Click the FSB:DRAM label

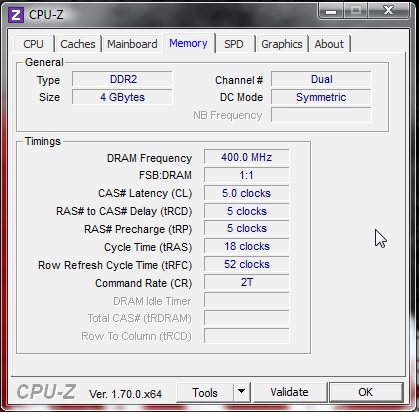click(x=165, y=175)
